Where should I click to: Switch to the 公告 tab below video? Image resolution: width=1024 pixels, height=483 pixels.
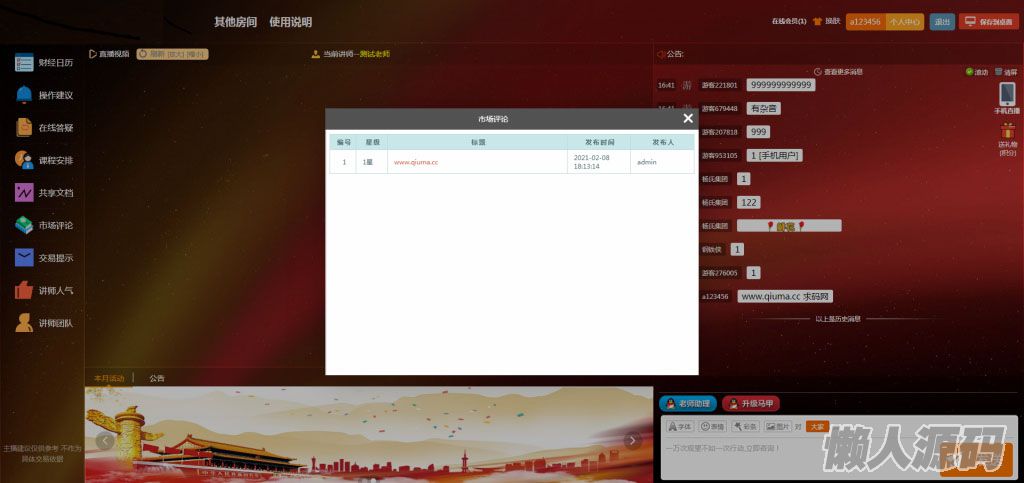[157, 378]
